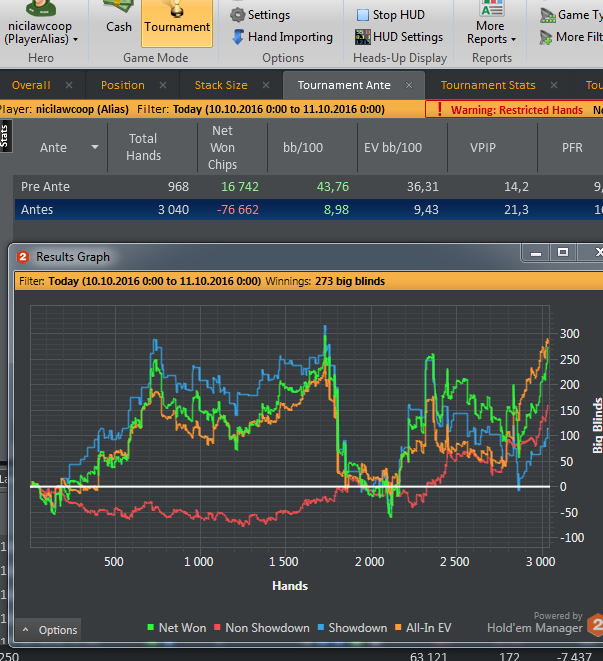Select the Antes row

(x=309, y=210)
